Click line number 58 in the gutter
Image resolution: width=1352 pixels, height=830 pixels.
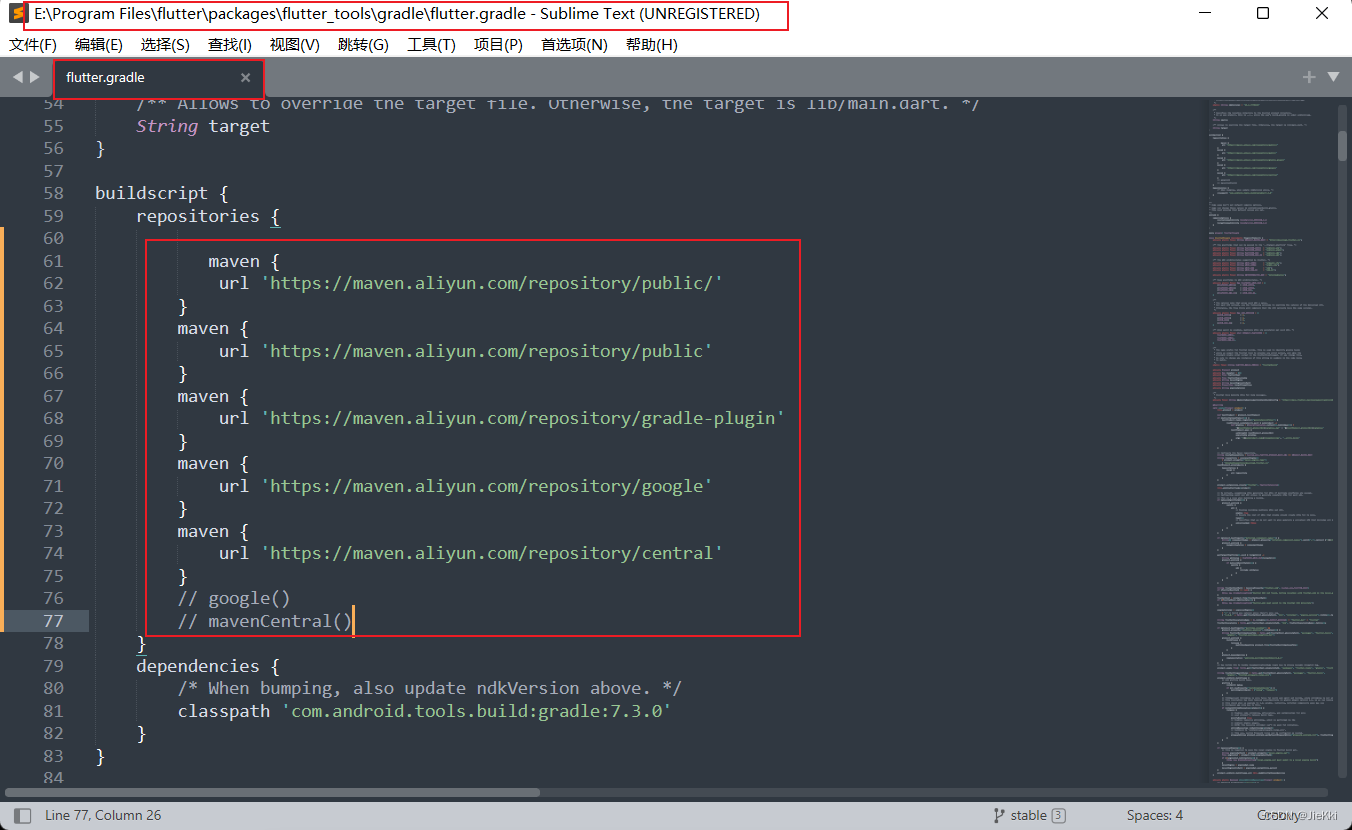[x=53, y=193]
